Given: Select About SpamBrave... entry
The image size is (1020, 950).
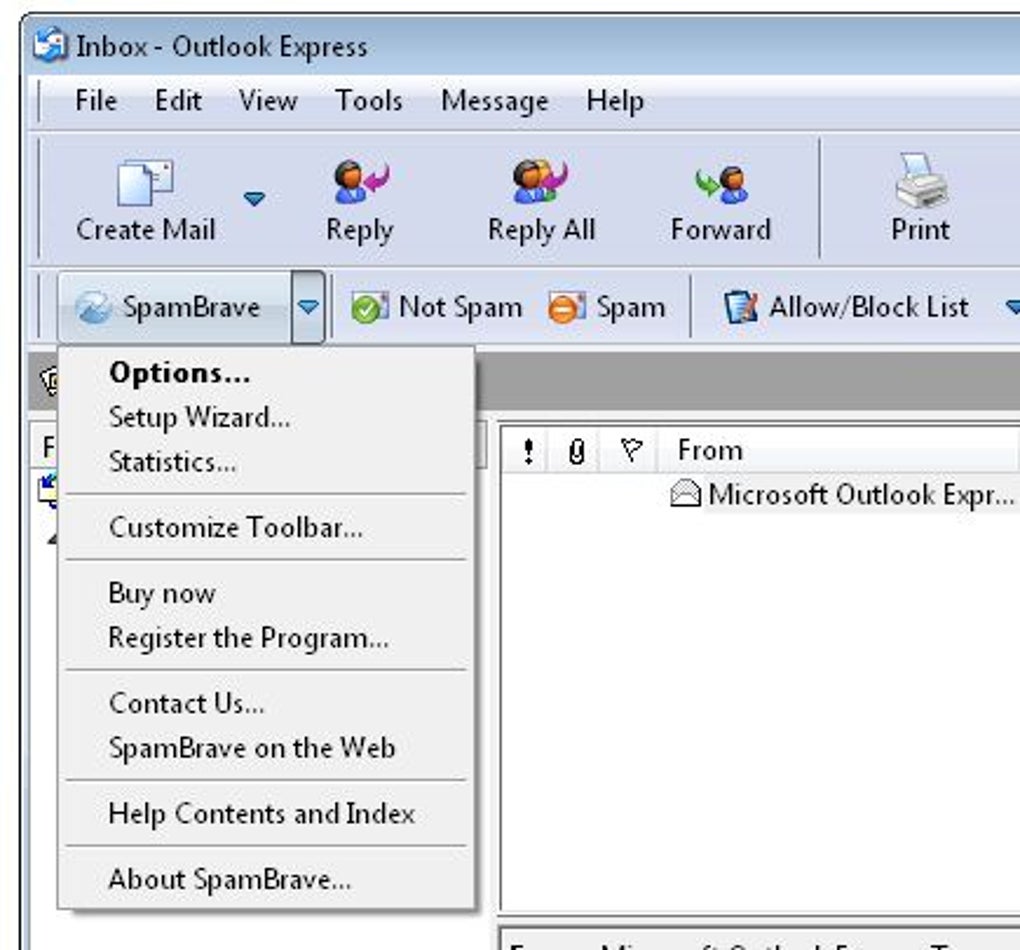Looking at the screenshot, I should [267, 879].
